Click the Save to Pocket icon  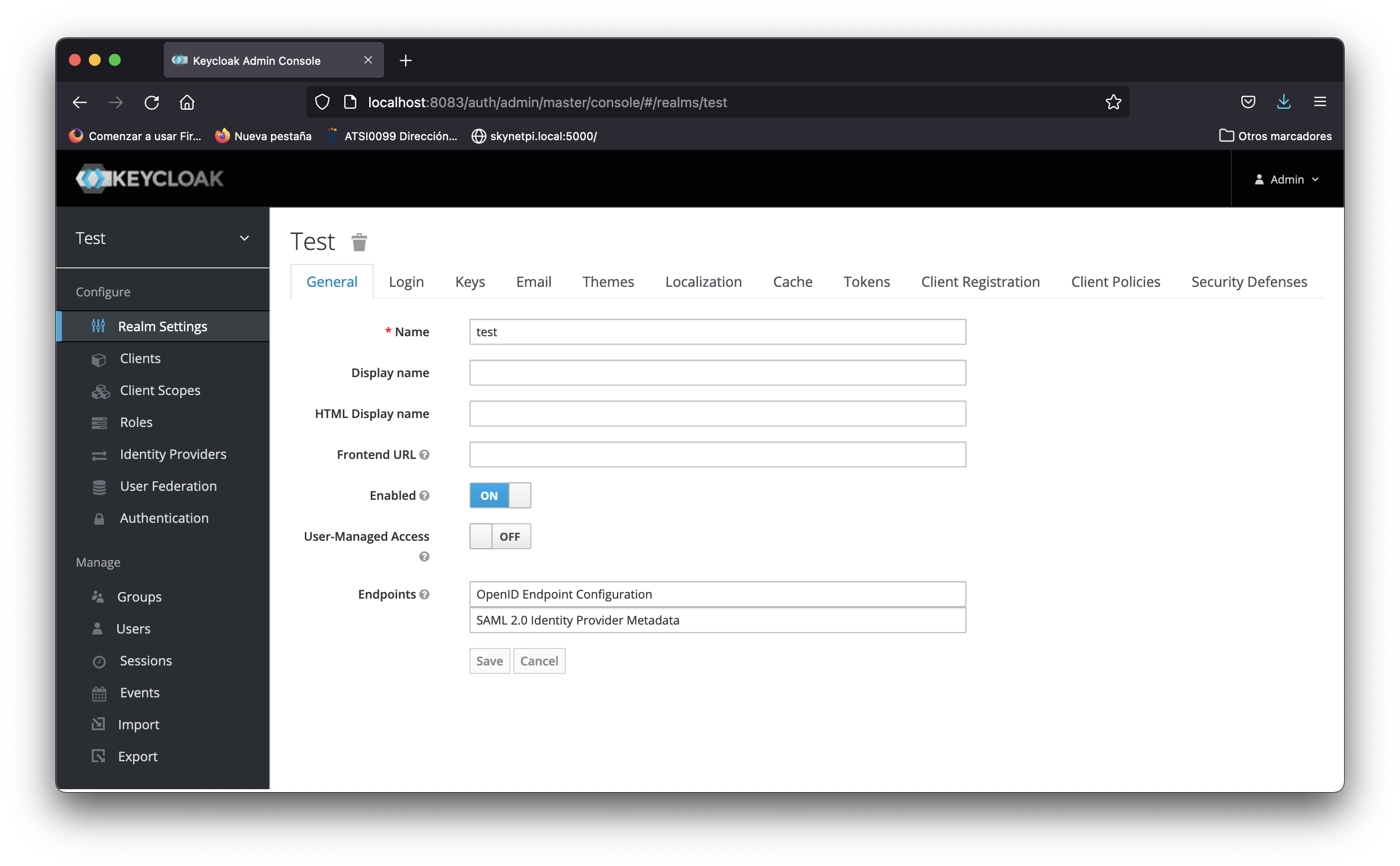point(1248,102)
